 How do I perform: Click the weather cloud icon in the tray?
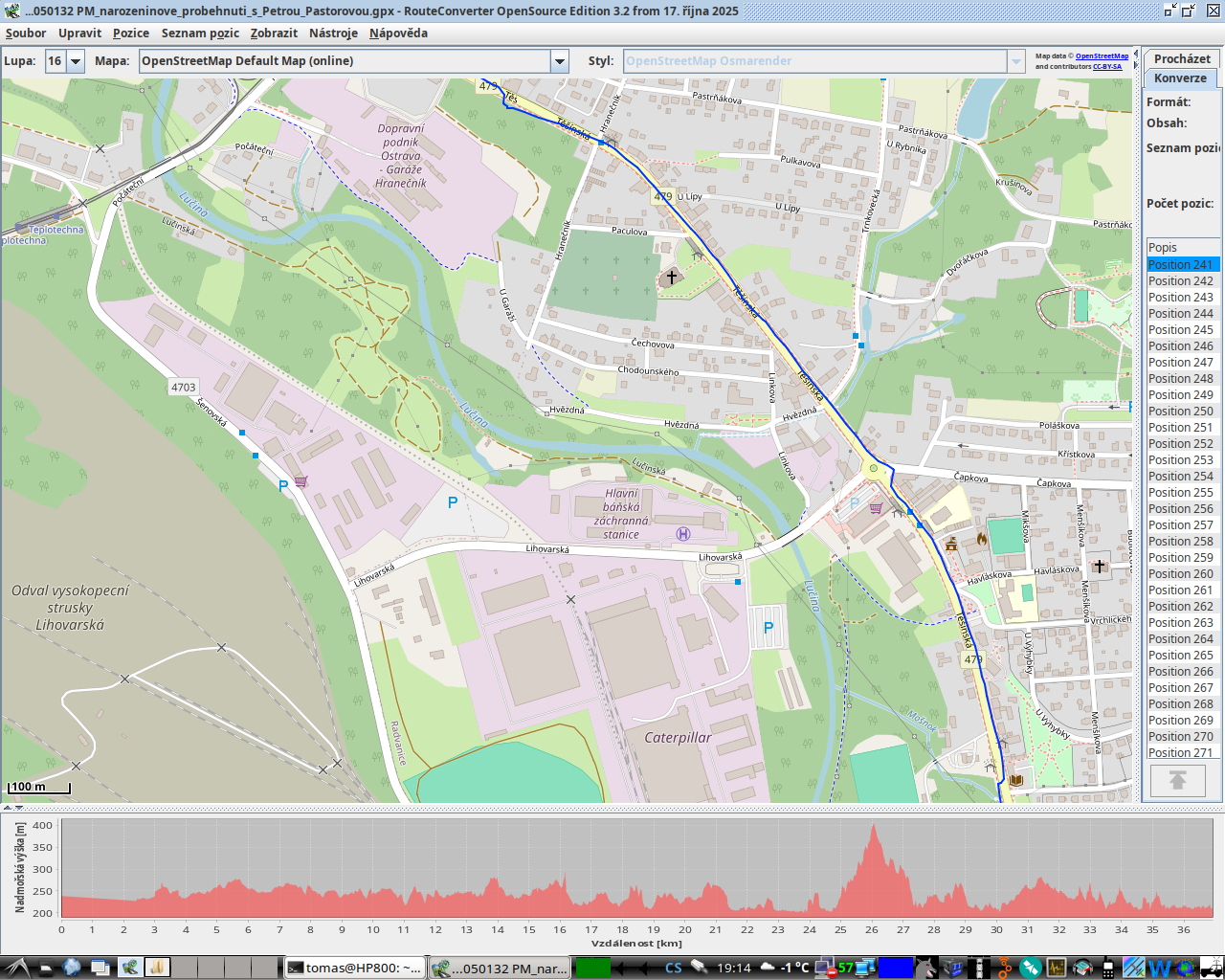click(x=767, y=968)
